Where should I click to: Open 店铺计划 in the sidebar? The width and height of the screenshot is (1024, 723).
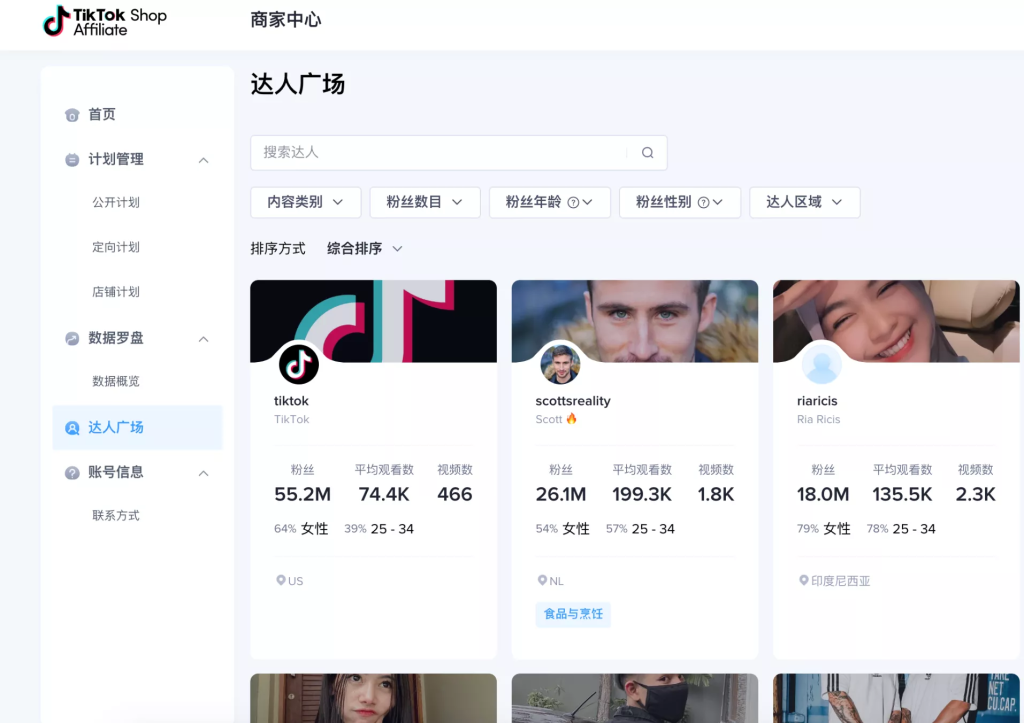click(x=116, y=292)
